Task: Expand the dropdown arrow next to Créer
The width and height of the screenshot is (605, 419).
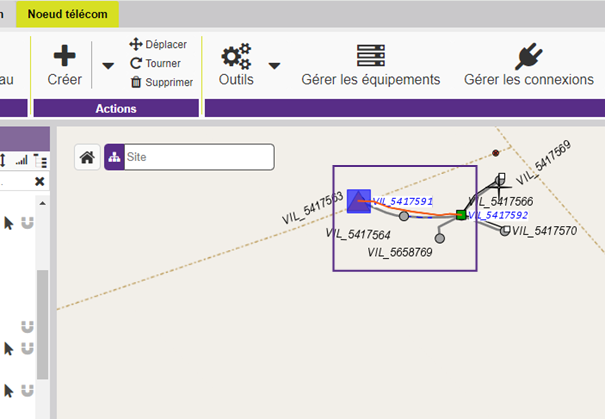Action: (x=108, y=66)
